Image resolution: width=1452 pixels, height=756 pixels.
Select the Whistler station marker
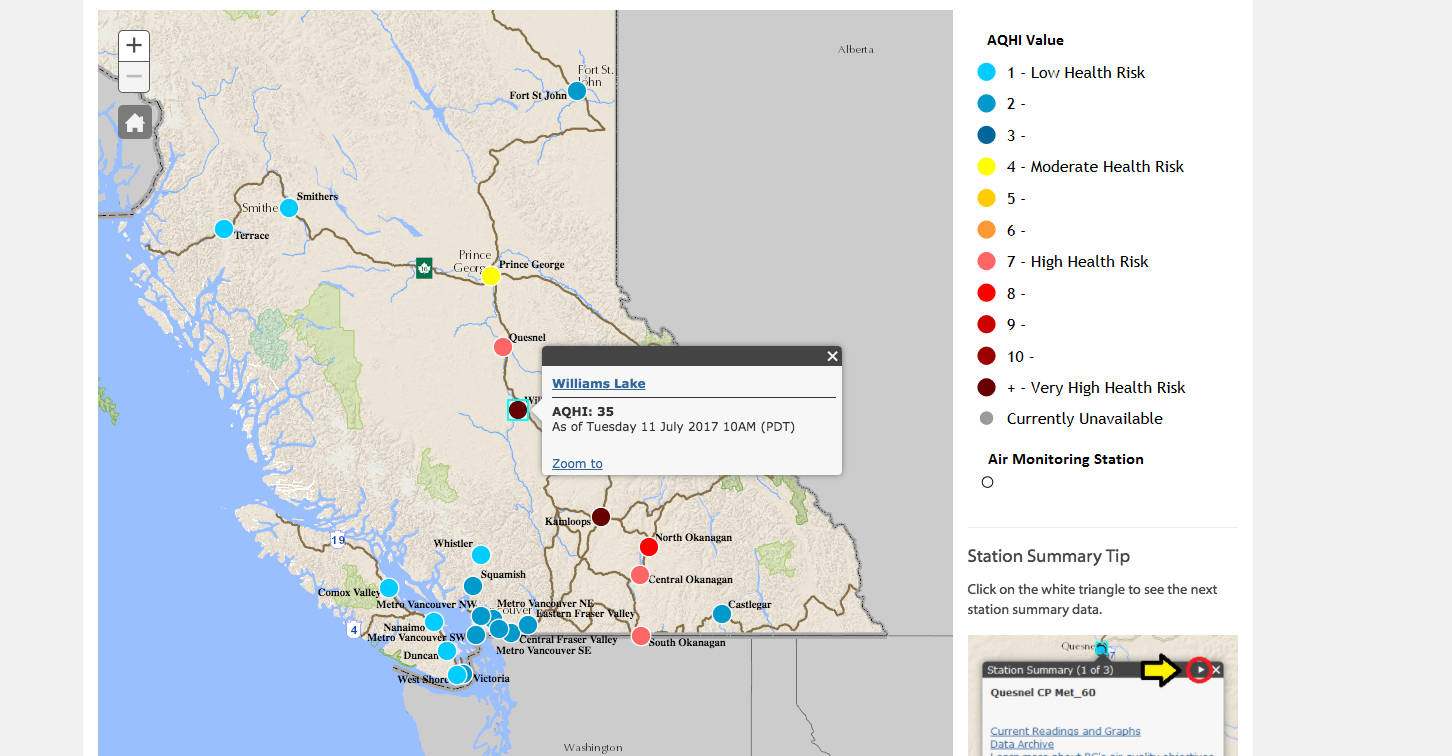point(481,555)
